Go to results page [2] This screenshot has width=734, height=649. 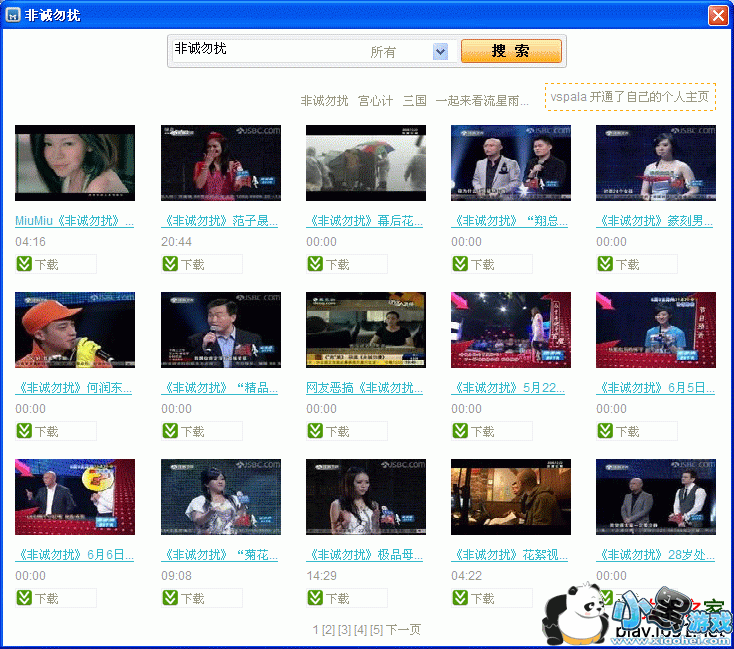pos(328,630)
